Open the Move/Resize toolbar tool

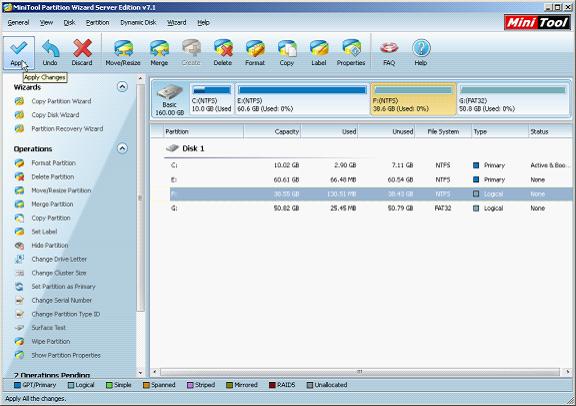click(123, 52)
